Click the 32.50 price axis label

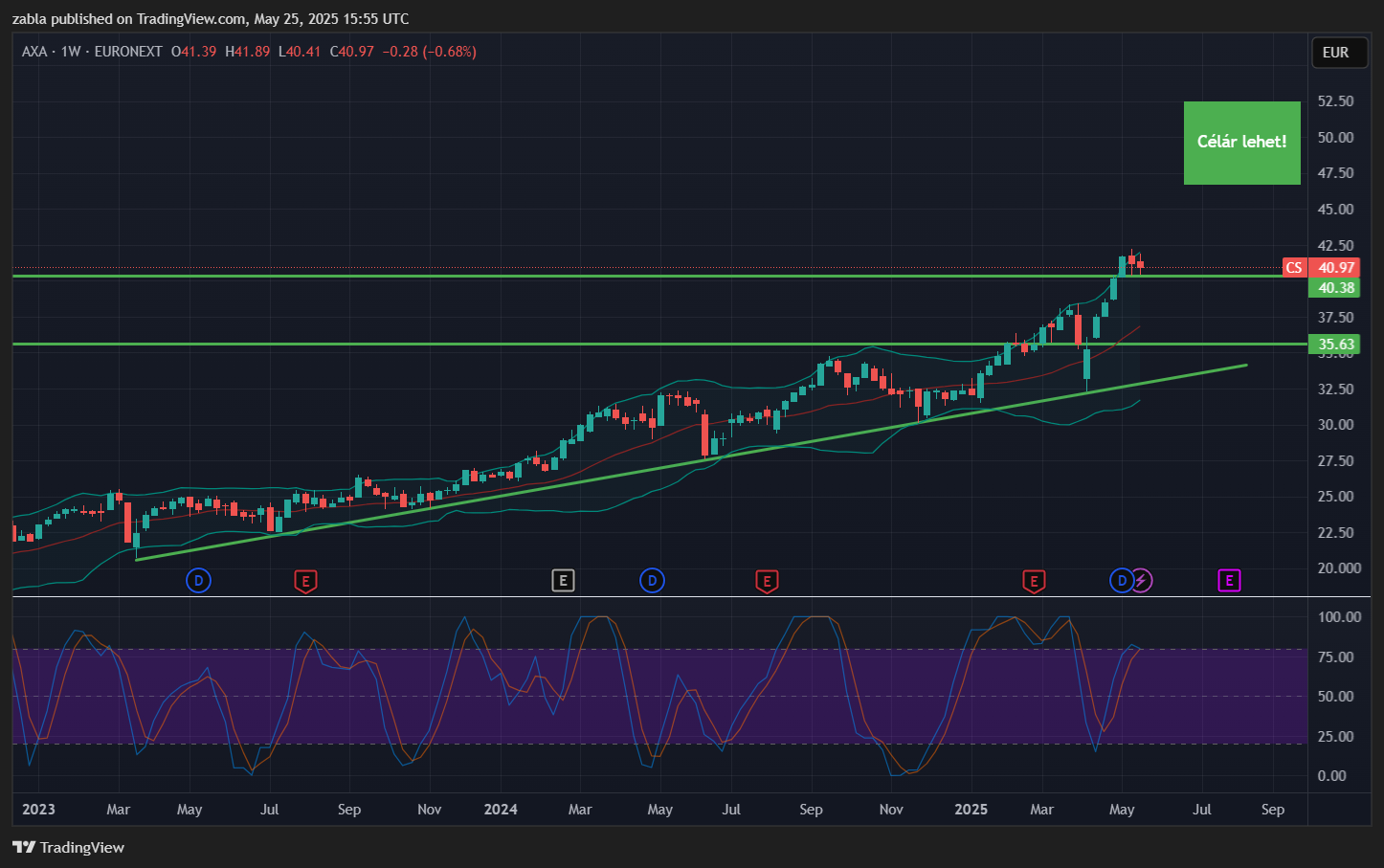click(x=1336, y=389)
